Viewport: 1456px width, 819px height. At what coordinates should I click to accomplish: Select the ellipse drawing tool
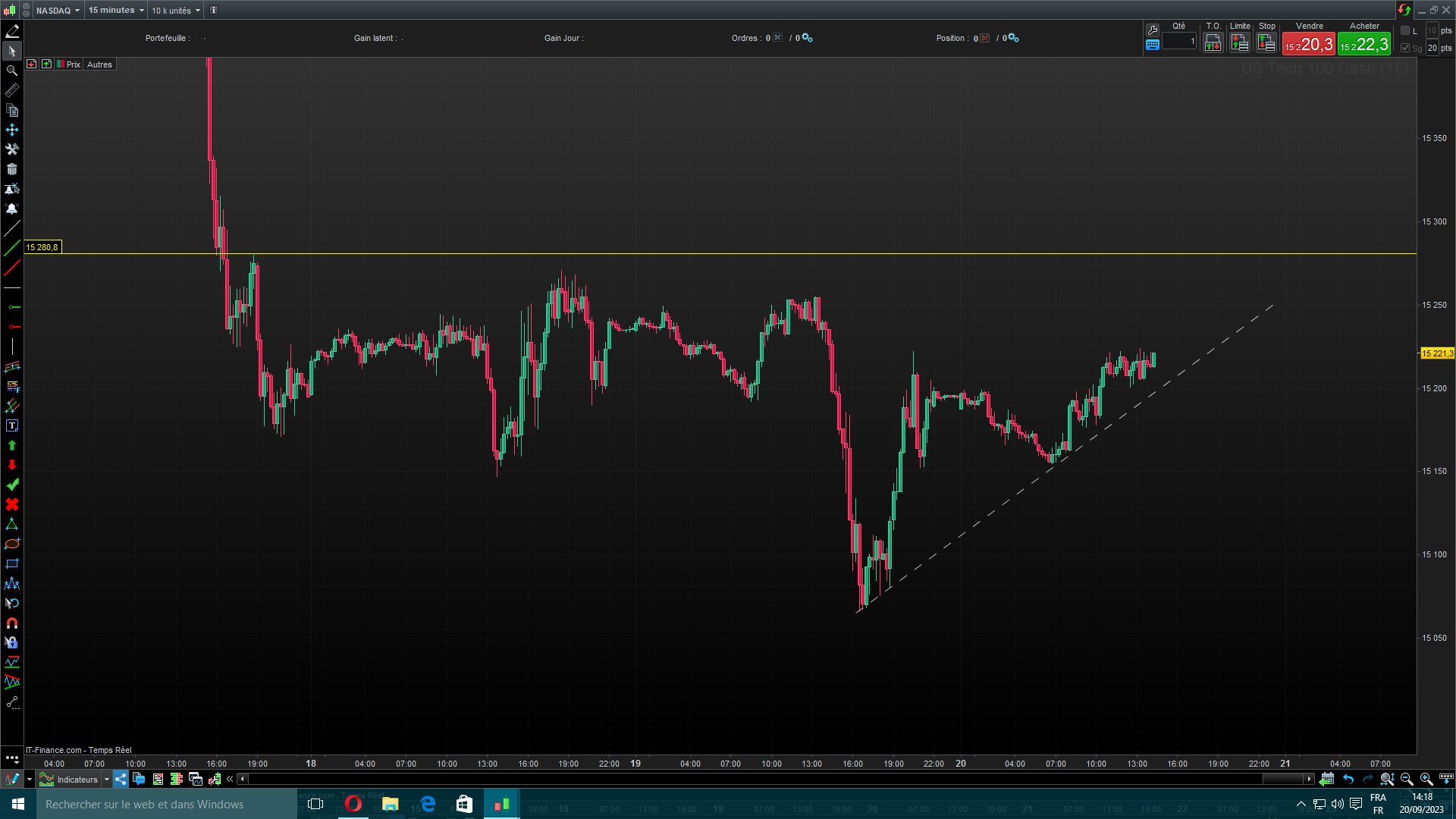coord(12,544)
